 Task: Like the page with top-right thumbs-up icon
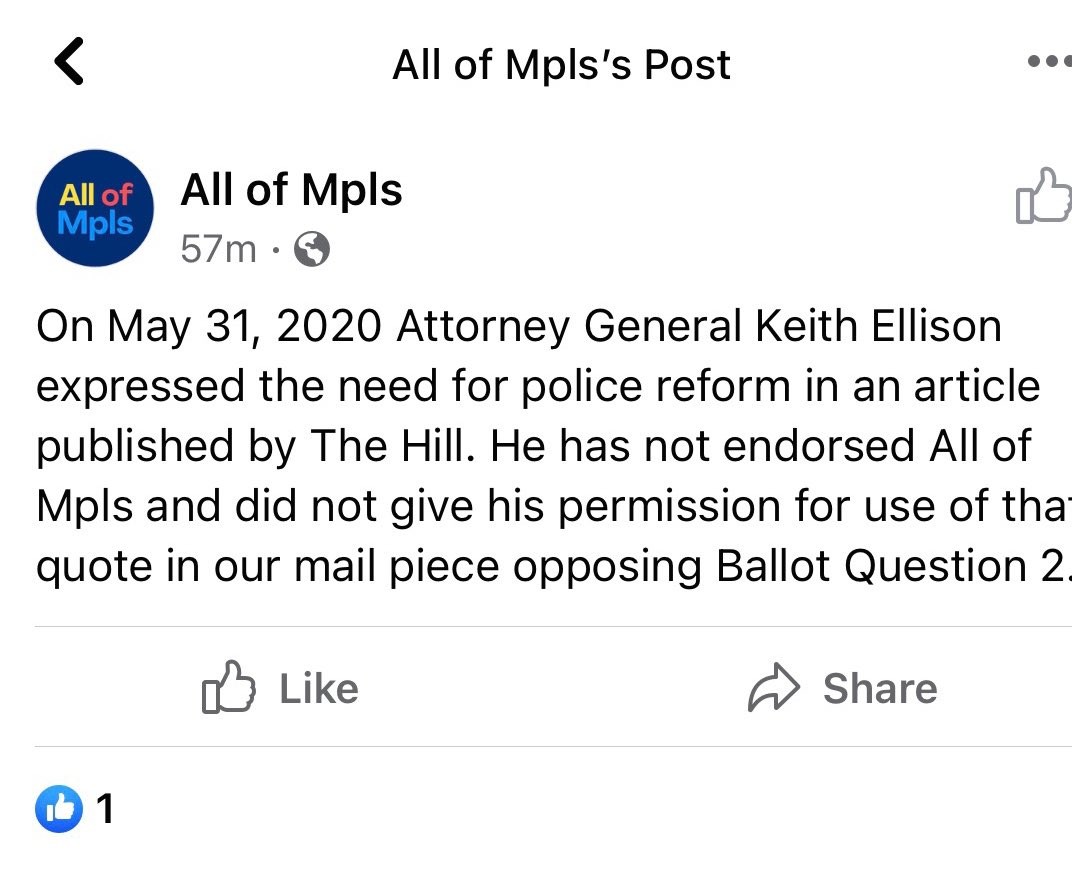coord(1042,196)
